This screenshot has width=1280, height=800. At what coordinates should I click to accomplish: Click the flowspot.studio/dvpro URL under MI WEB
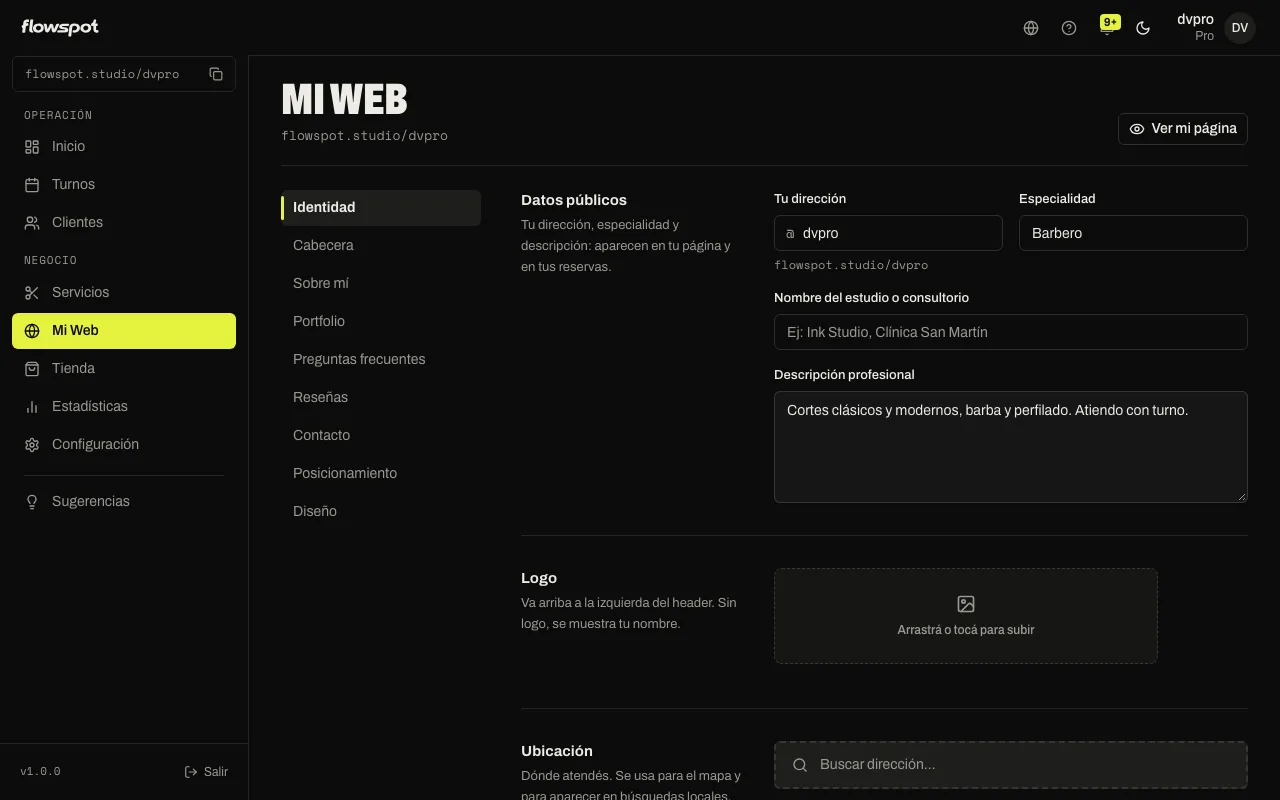365,136
